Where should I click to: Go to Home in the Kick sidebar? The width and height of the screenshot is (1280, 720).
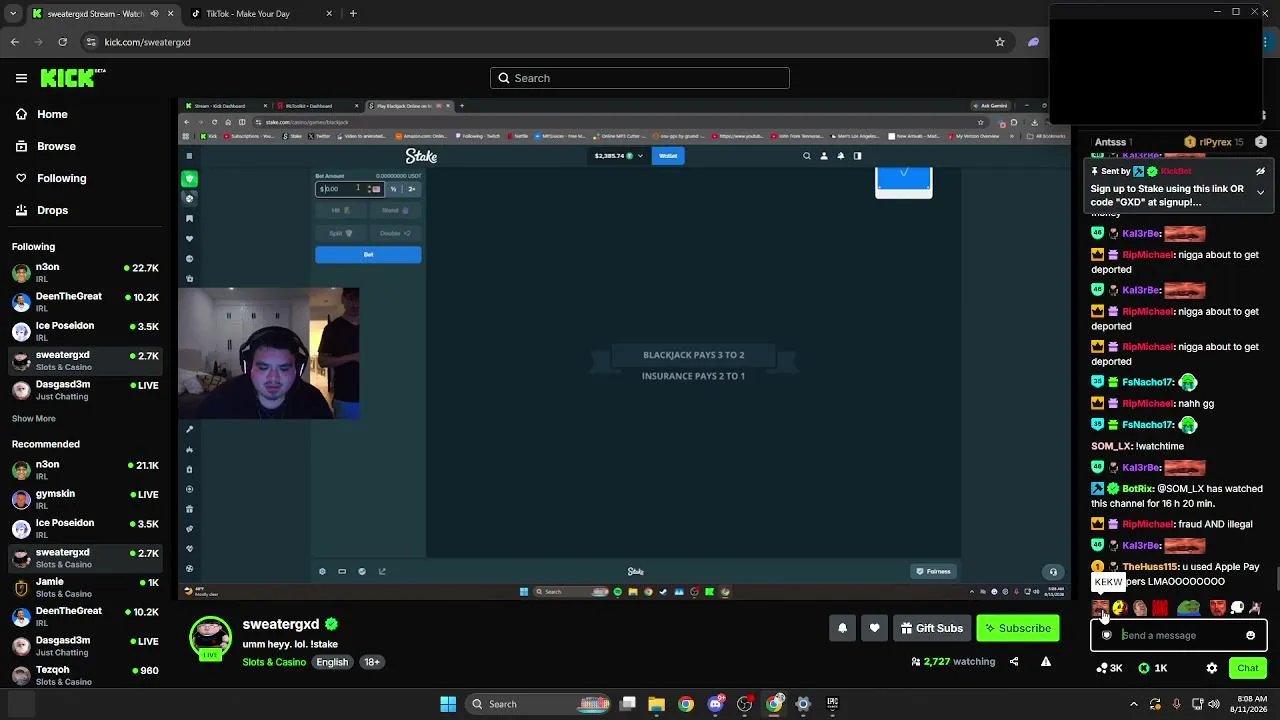coord(52,114)
